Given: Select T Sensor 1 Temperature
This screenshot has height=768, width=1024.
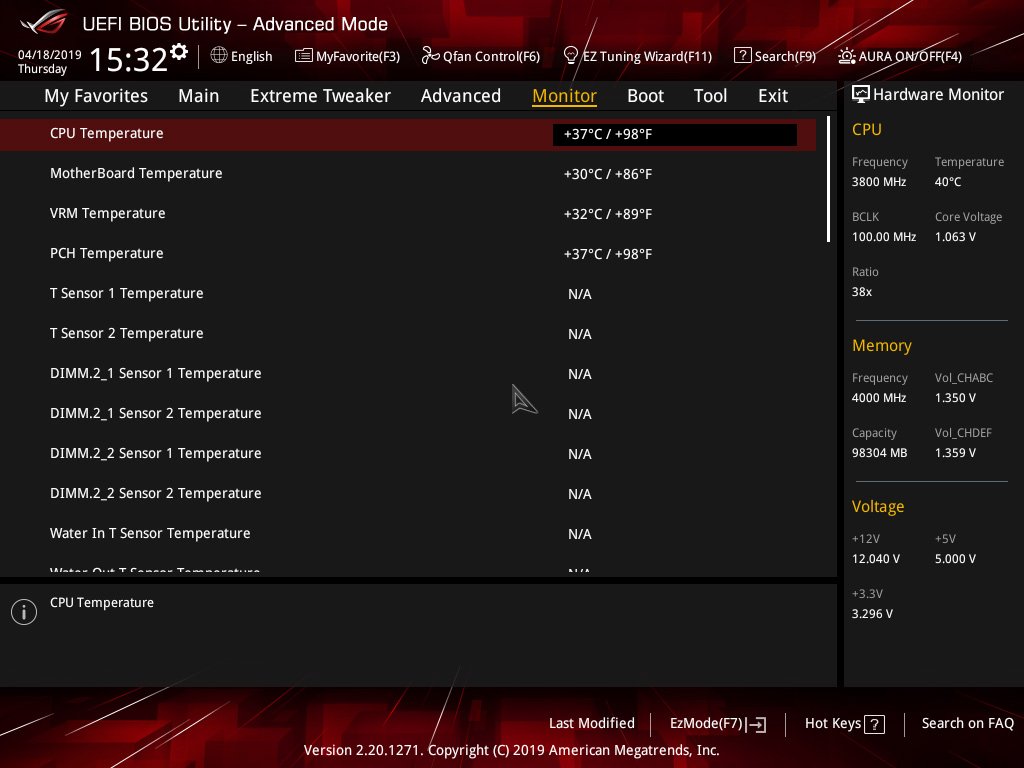Looking at the screenshot, I should click(408, 293).
